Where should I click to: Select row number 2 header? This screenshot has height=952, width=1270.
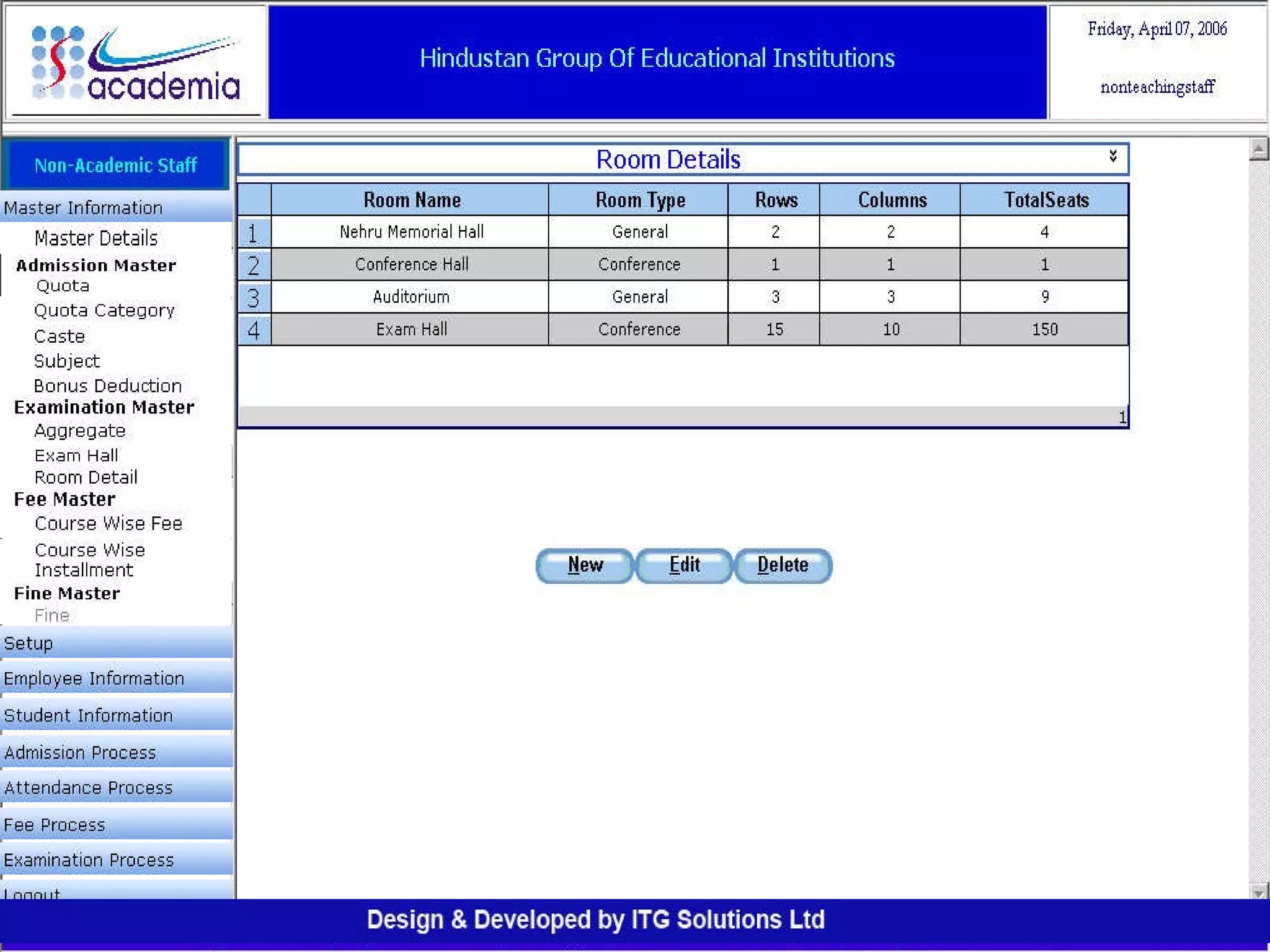(x=254, y=265)
